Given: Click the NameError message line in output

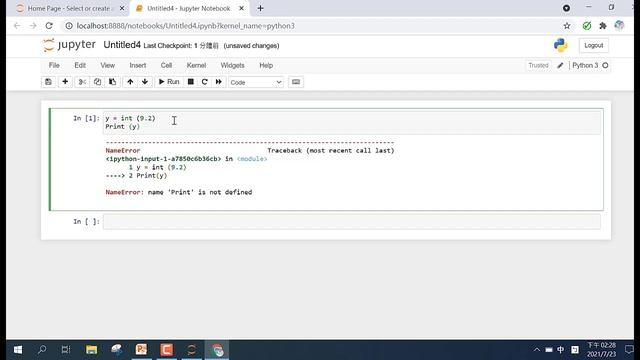Looking at the screenshot, I should pyautogui.click(x=179, y=192).
